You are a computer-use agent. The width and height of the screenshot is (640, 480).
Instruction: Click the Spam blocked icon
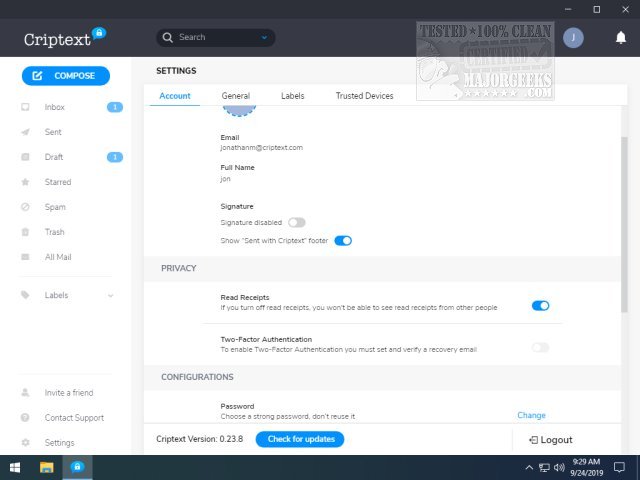click(x=25, y=207)
